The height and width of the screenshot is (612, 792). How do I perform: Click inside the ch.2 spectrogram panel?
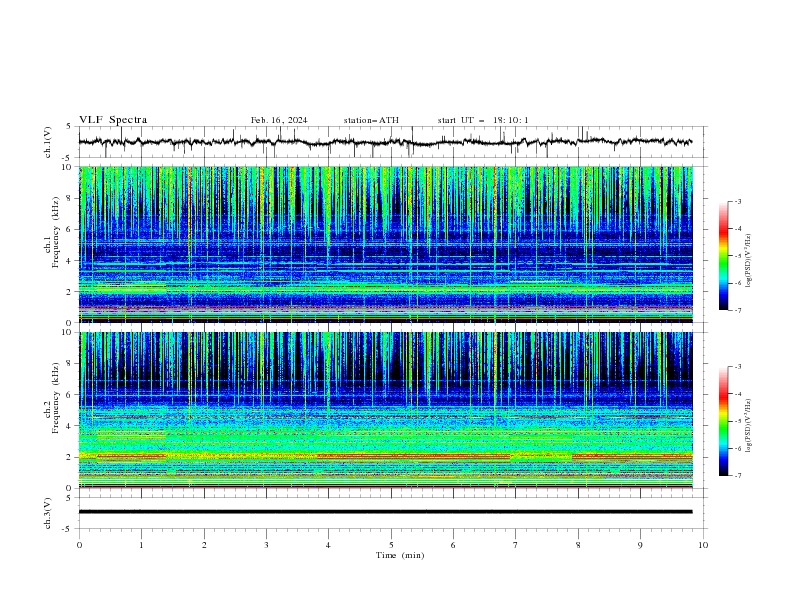click(x=385, y=410)
